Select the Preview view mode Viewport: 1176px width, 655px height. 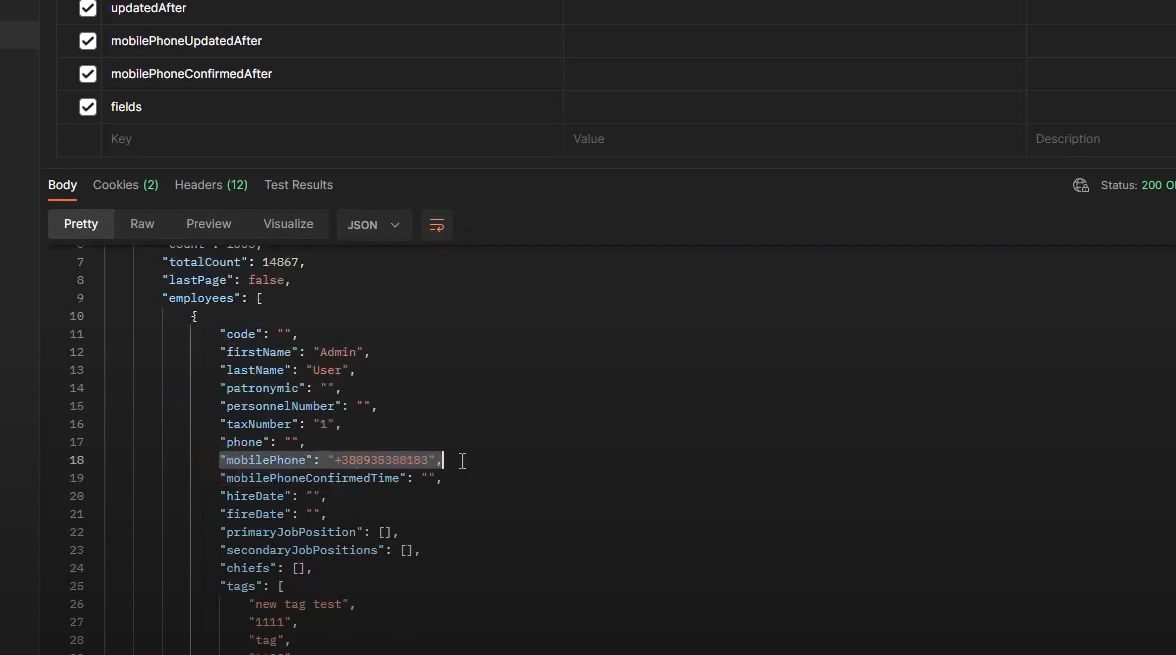point(208,224)
